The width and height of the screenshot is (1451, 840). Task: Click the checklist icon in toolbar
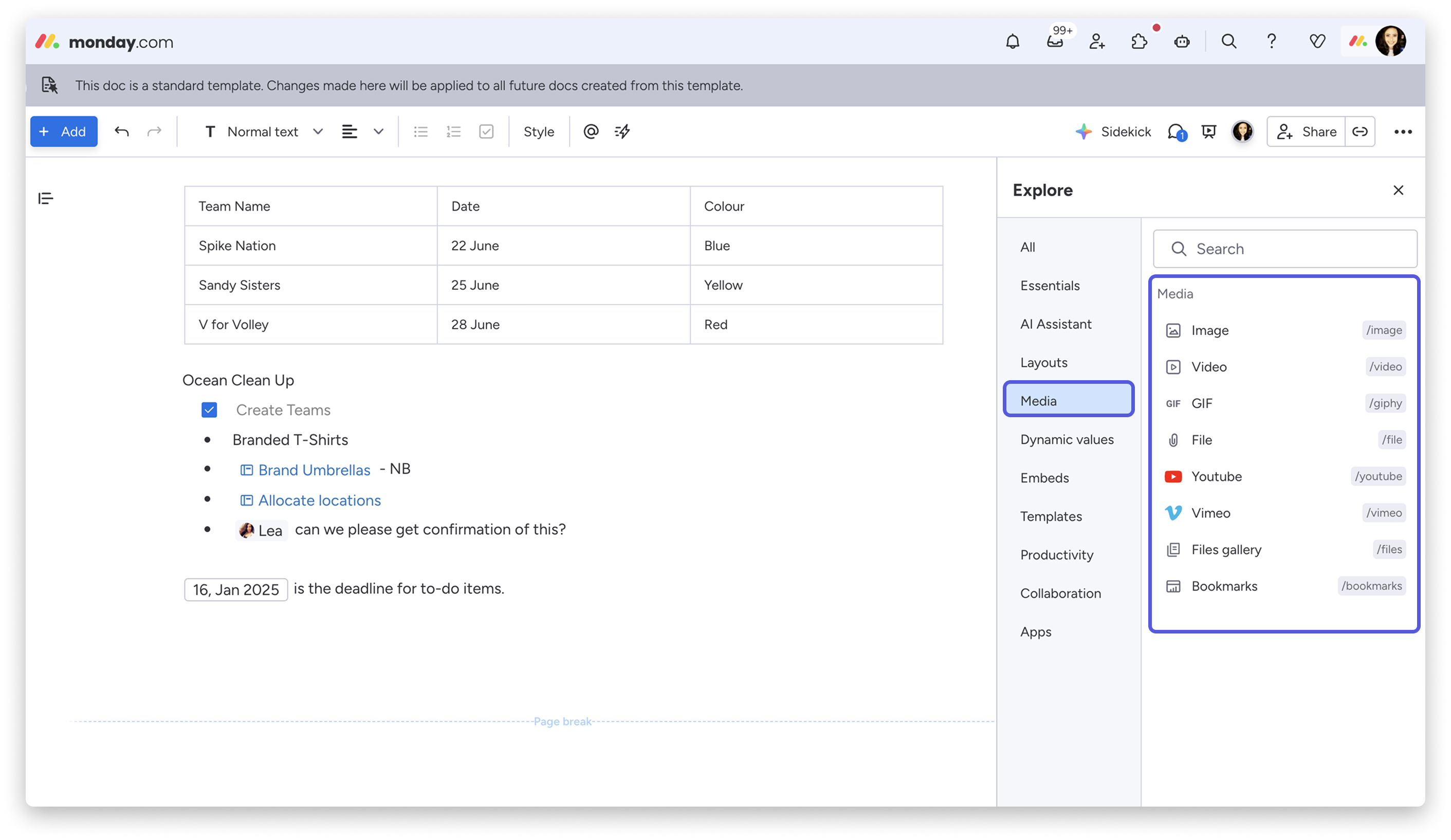[x=486, y=132]
